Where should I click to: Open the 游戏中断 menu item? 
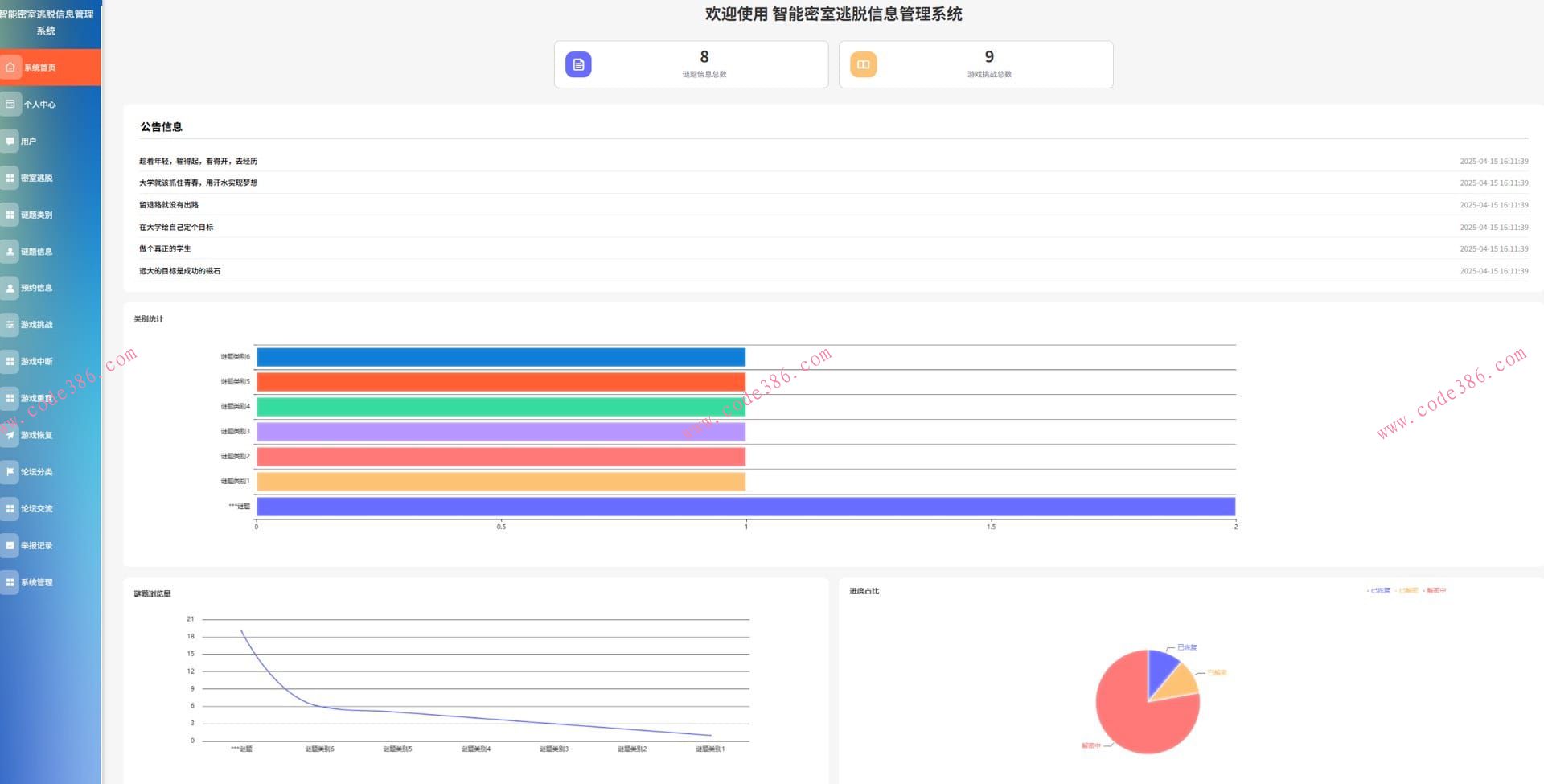pos(51,362)
